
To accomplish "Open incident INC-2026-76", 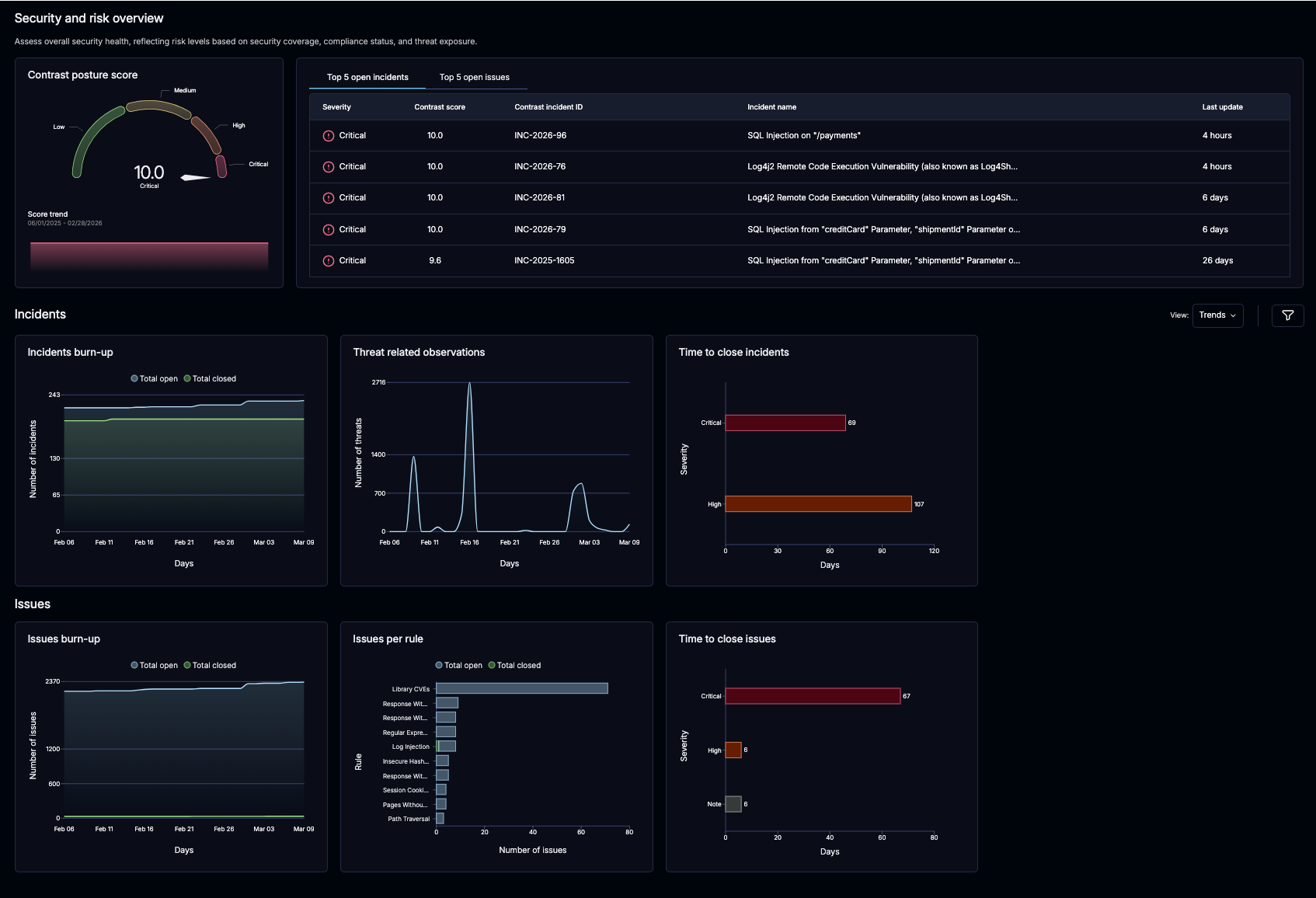I will (541, 166).
